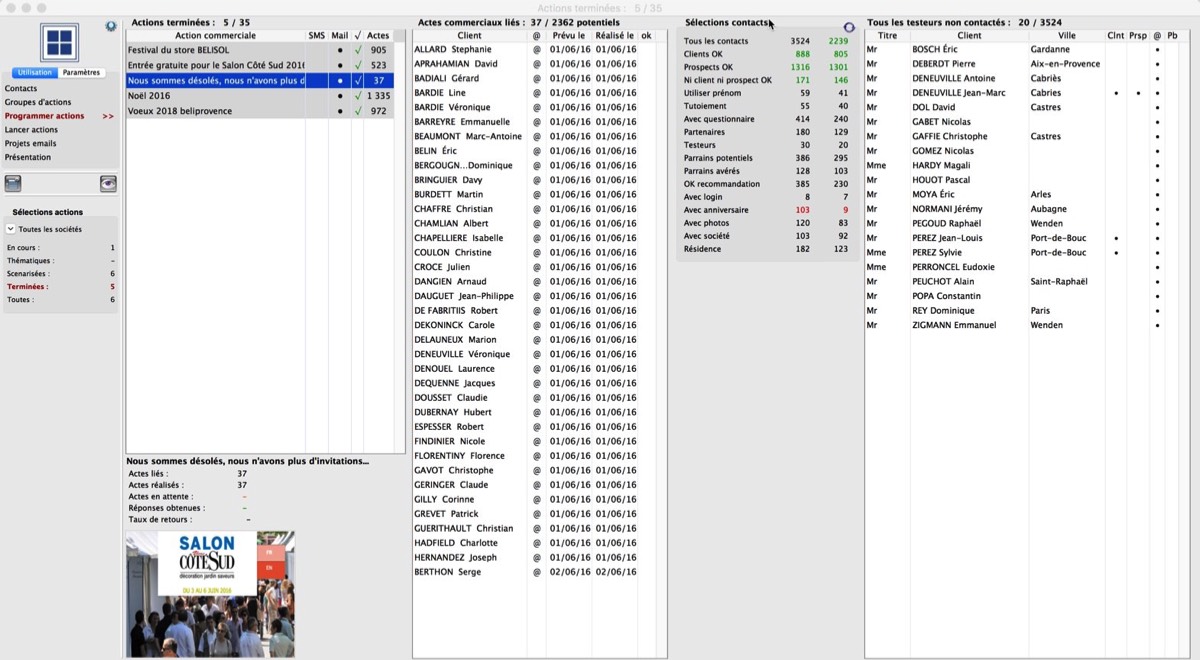
Task: Open Projets emails in sidebar
Action: click(x=30, y=144)
